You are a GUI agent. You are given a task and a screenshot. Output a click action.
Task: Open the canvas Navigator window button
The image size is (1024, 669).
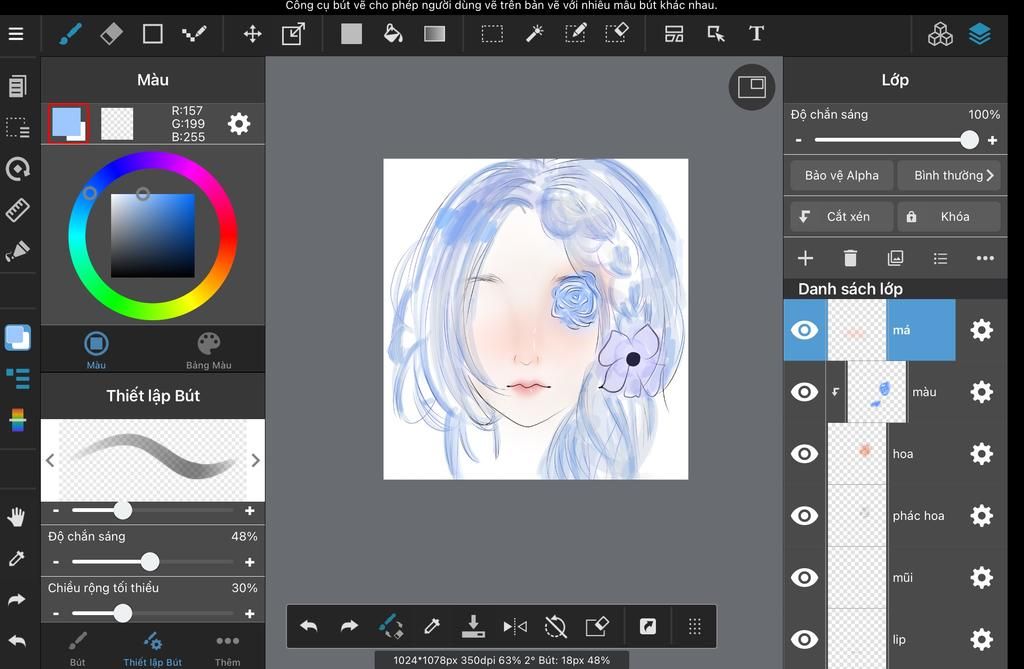[x=752, y=87]
